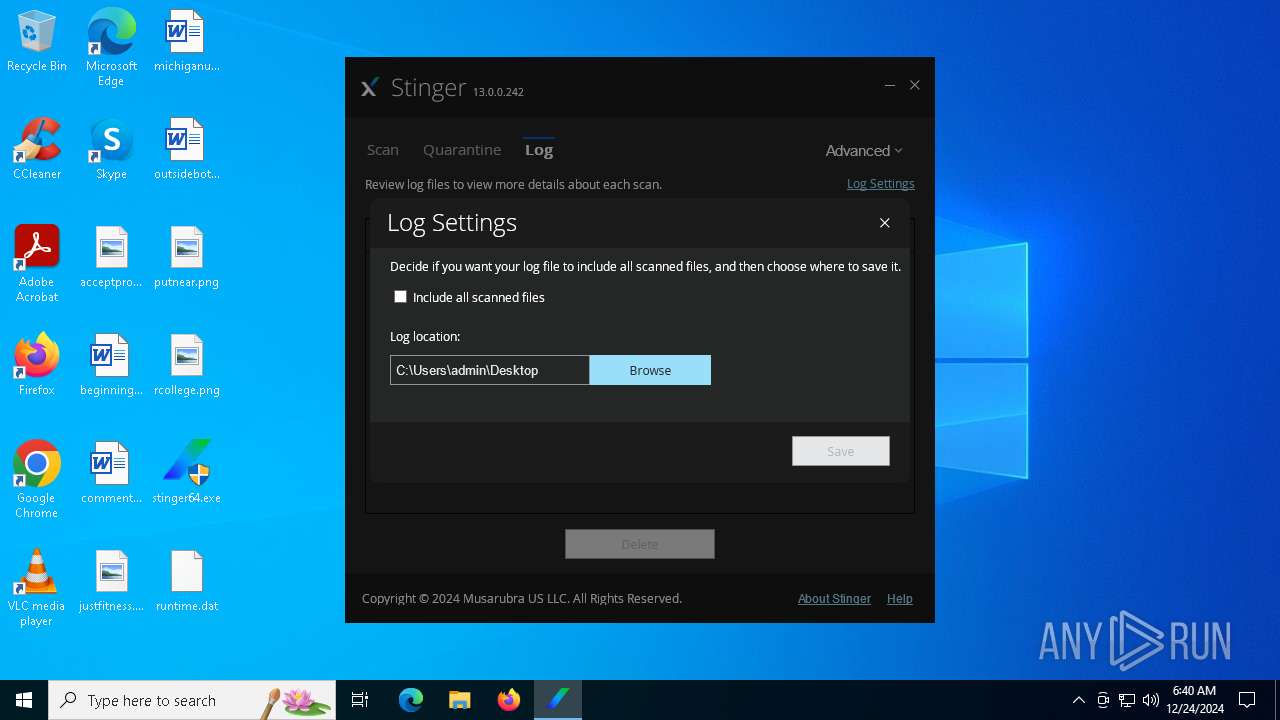Open File Explorer from the taskbar
The height and width of the screenshot is (720, 1280).
460,700
